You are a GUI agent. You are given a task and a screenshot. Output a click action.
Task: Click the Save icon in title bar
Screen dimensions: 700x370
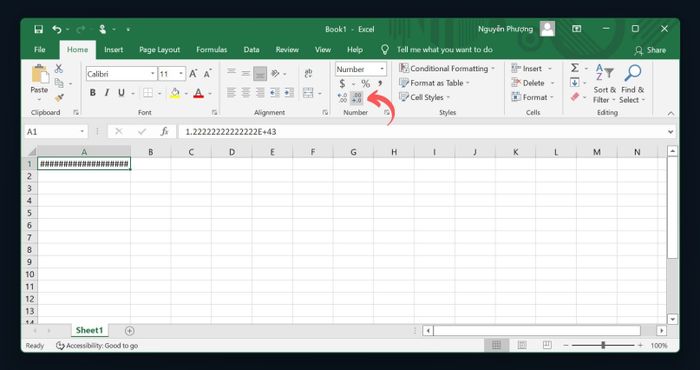pyautogui.click(x=39, y=29)
